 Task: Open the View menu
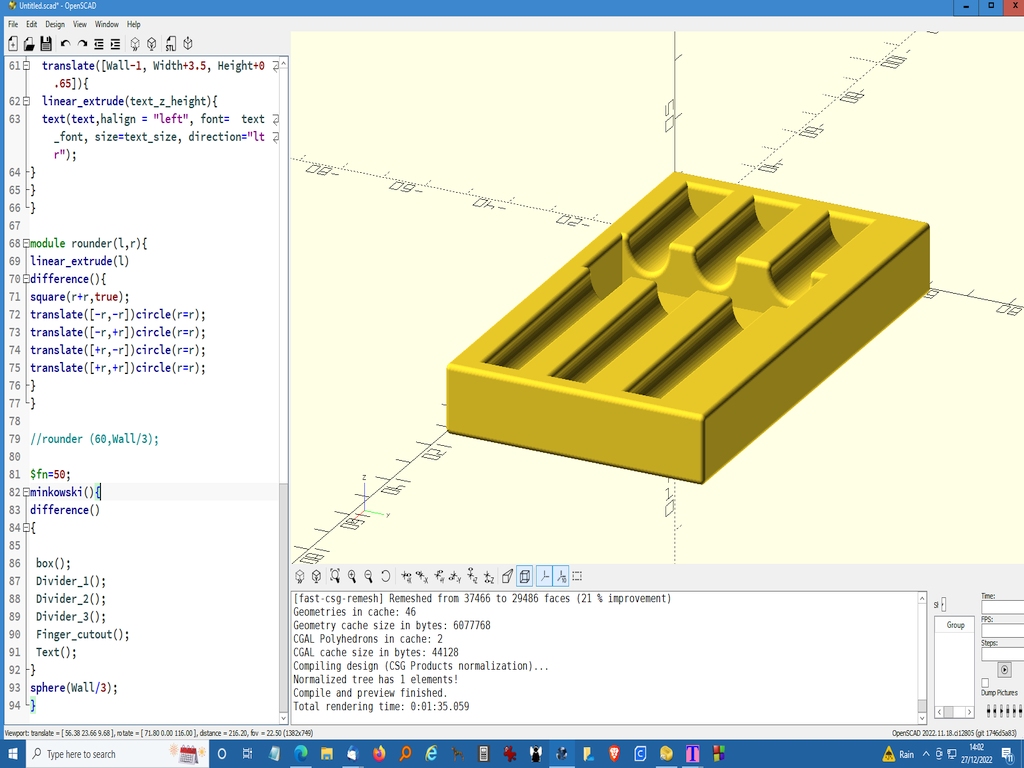(80, 24)
